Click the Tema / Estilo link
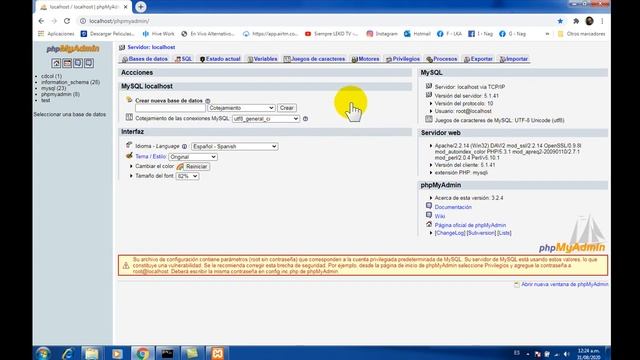640x360 pixels. pyautogui.click(x=150, y=157)
